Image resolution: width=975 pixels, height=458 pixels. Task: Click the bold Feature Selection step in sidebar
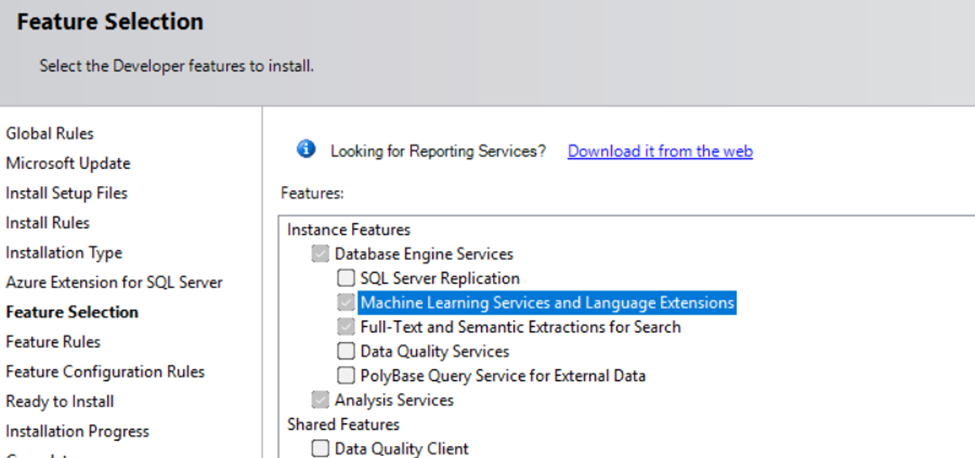tap(72, 311)
